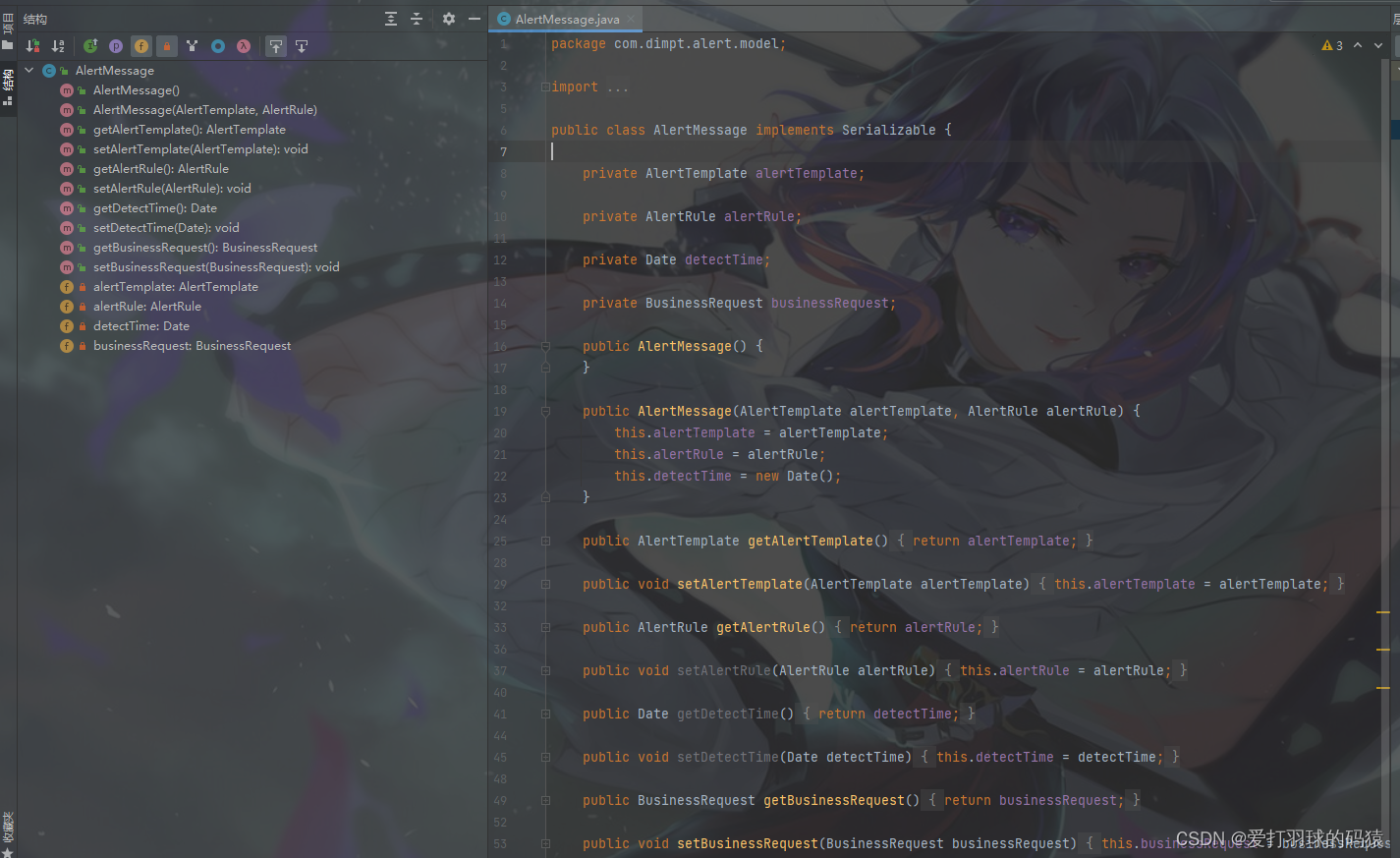Toggle Show Non-Public lock icon
The width and height of the screenshot is (1400, 858).
pyautogui.click(x=167, y=46)
